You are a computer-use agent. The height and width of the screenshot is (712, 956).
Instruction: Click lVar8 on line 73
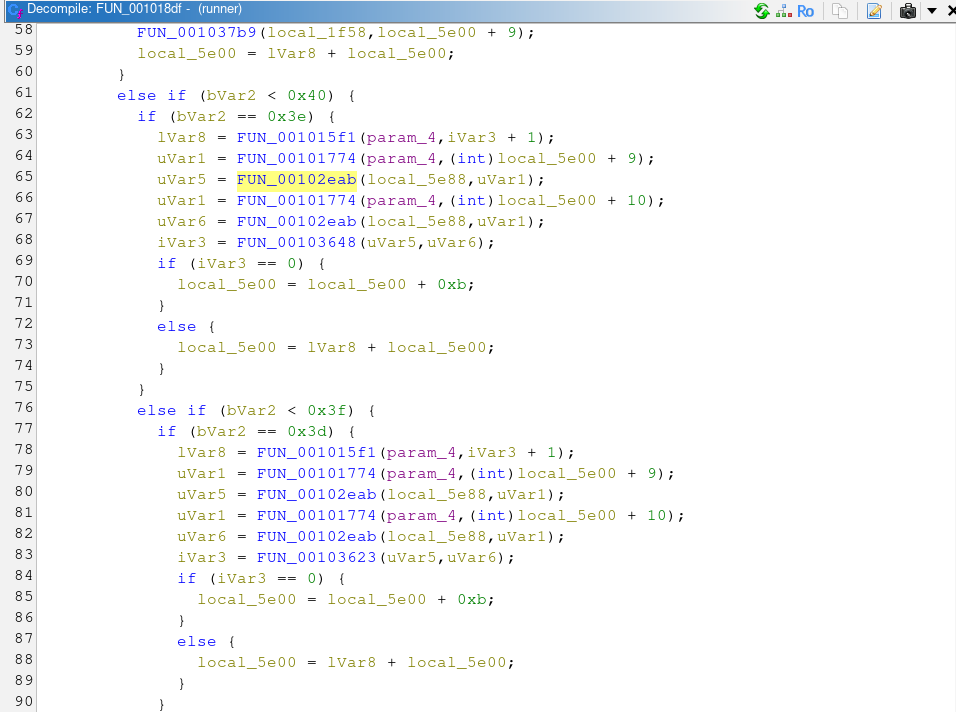(331, 348)
